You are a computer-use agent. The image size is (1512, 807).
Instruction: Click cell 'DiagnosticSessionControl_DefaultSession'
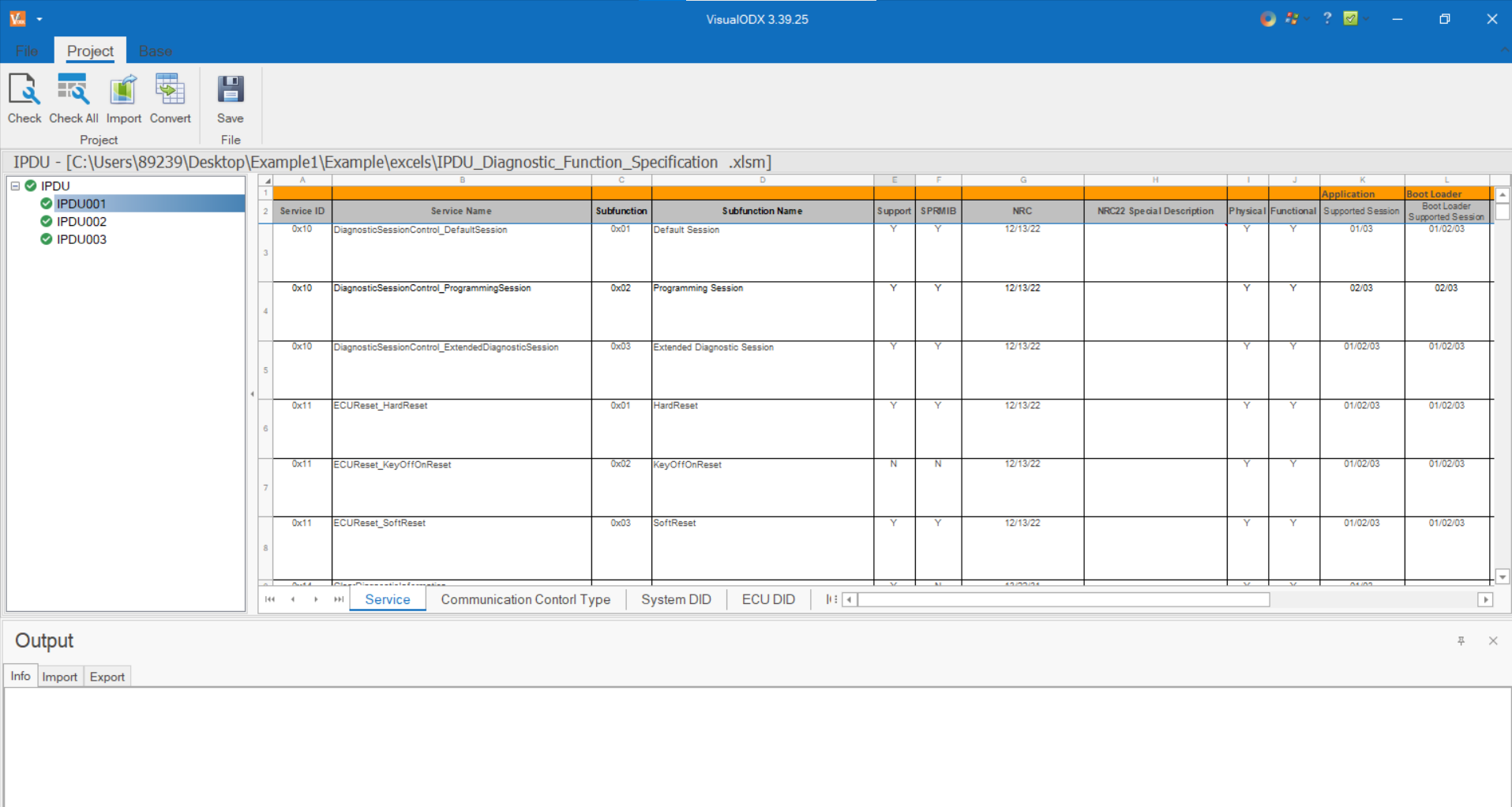tap(462, 253)
